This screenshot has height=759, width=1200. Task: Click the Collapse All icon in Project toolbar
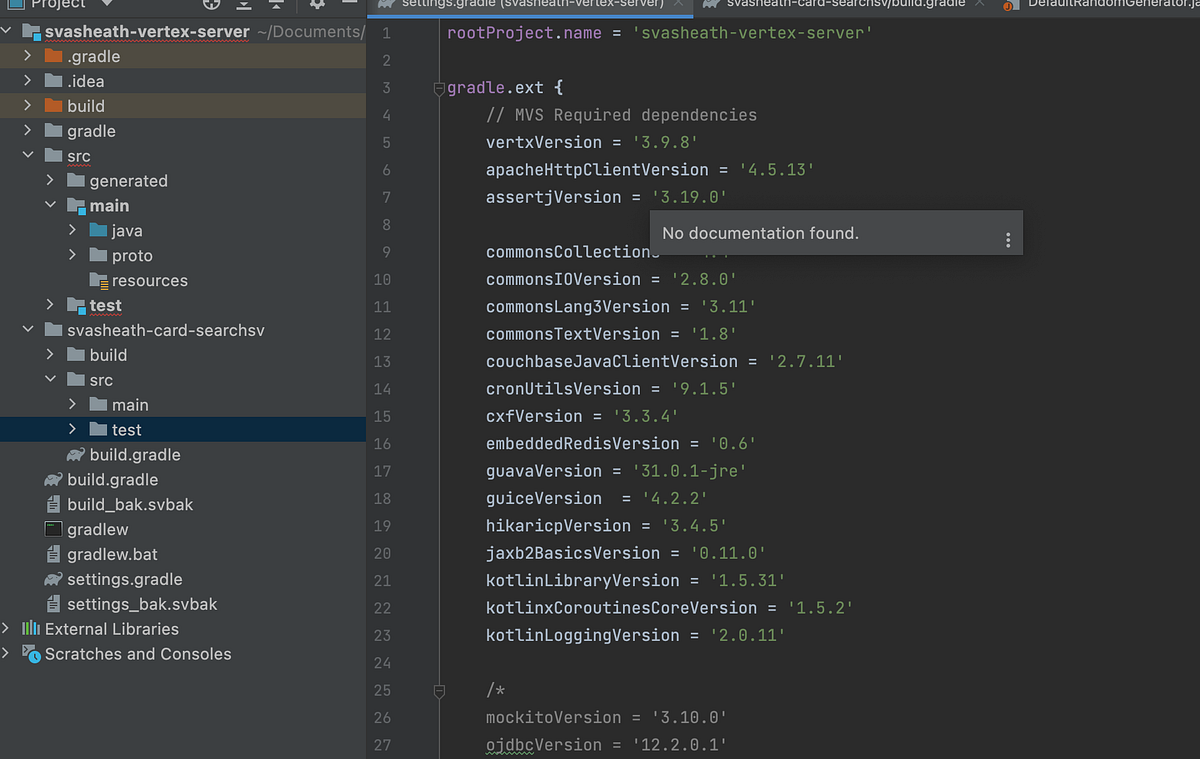coord(276,6)
